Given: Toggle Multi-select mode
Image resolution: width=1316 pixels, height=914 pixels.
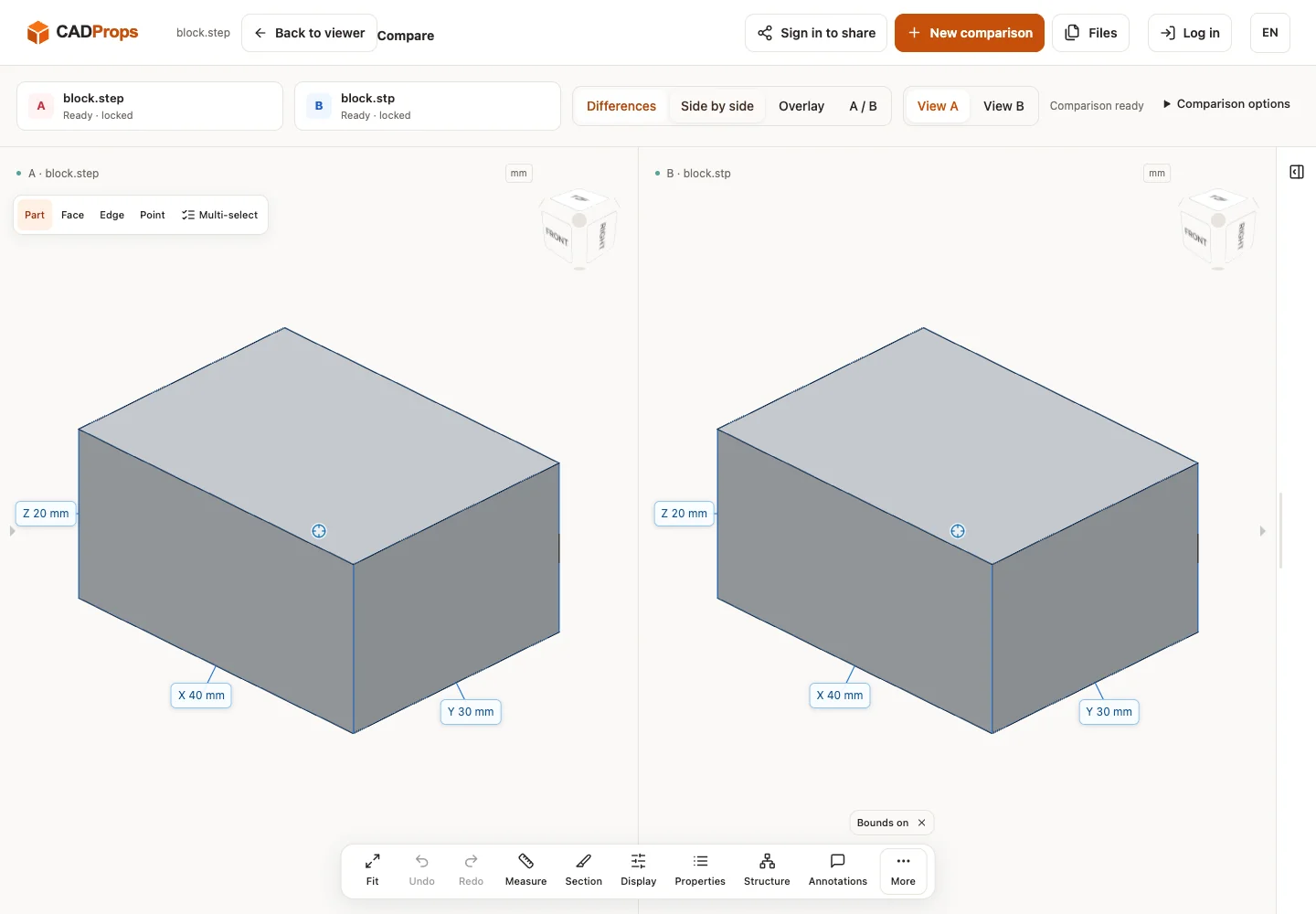Looking at the screenshot, I should point(219,215).
